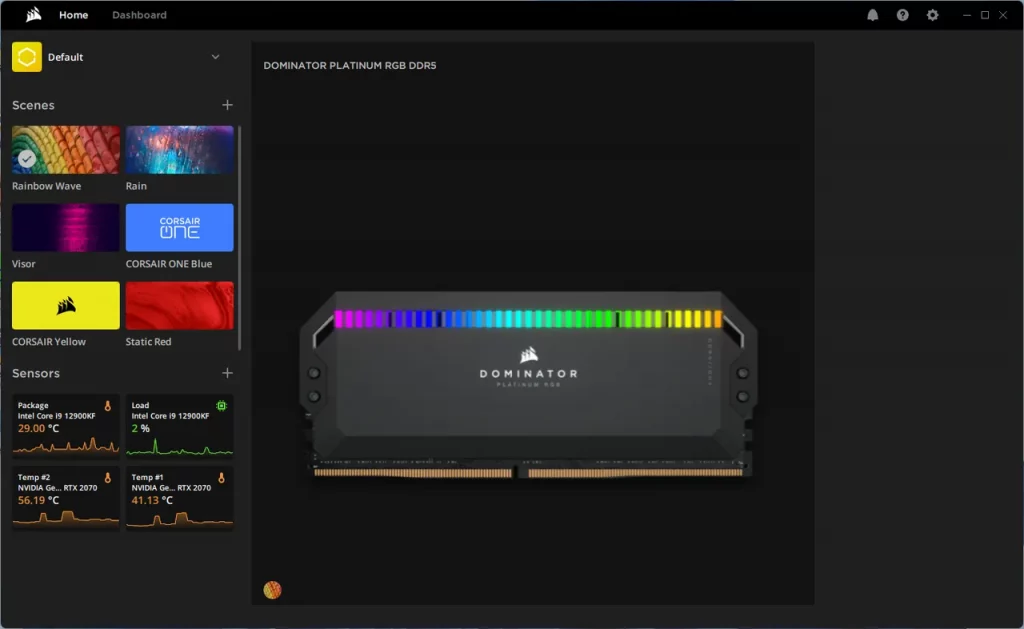Expand the Default profile dropdown
Screen dimensions: 1024x629
click(216, 57)
